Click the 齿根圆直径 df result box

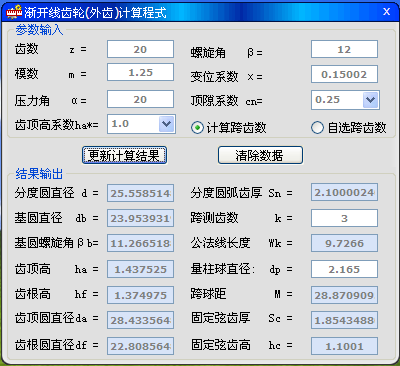[x=140, y=346]
